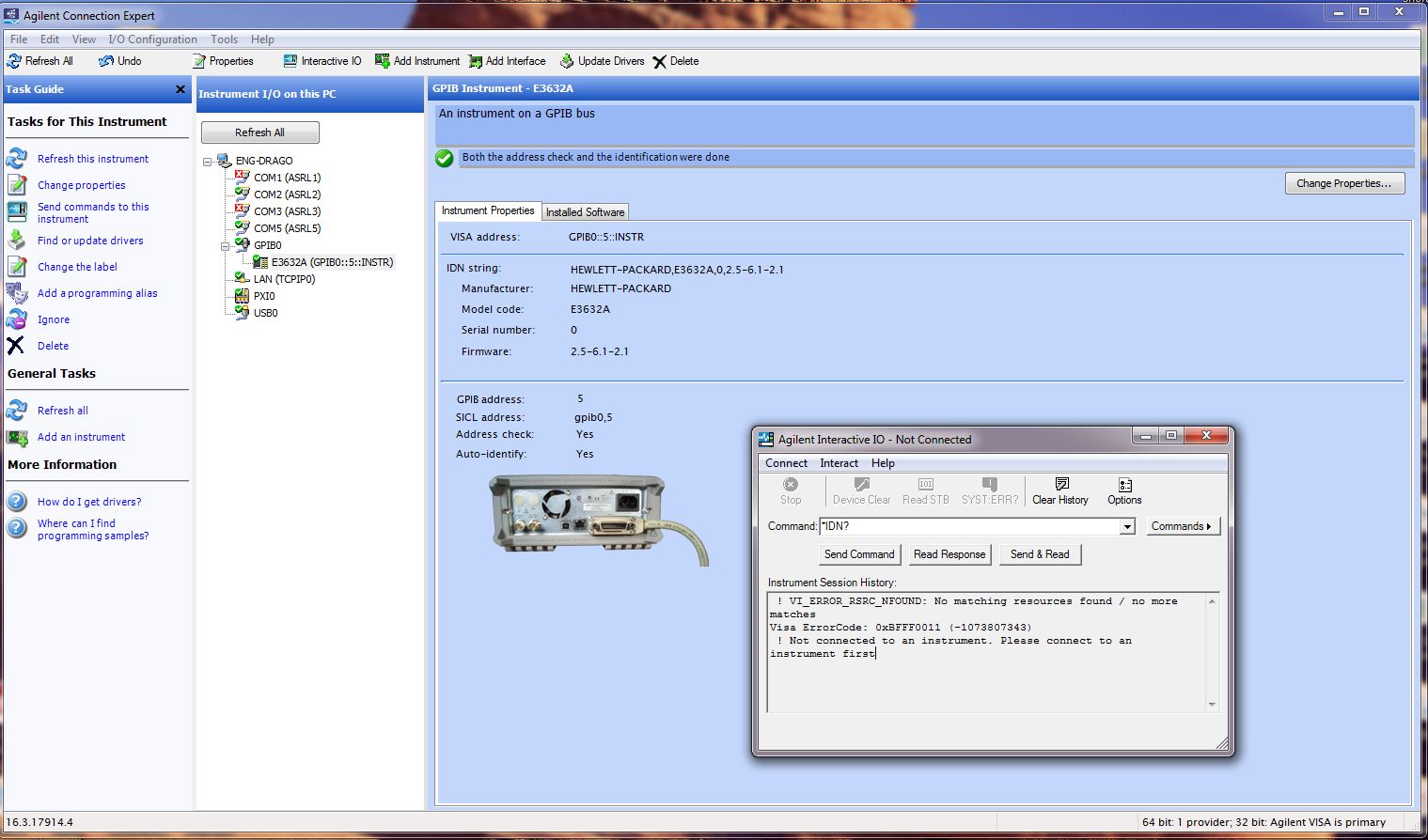Select the E3632A instrument in the tree
Viewport: 1428px width, 840px height.
331,263
